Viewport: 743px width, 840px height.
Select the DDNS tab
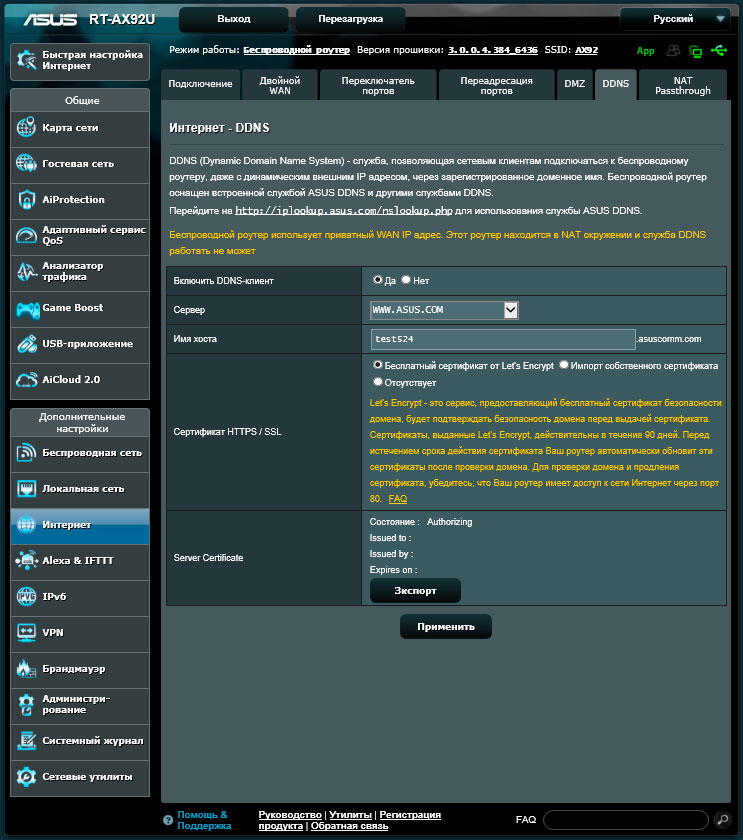click(x=616, y=84)
